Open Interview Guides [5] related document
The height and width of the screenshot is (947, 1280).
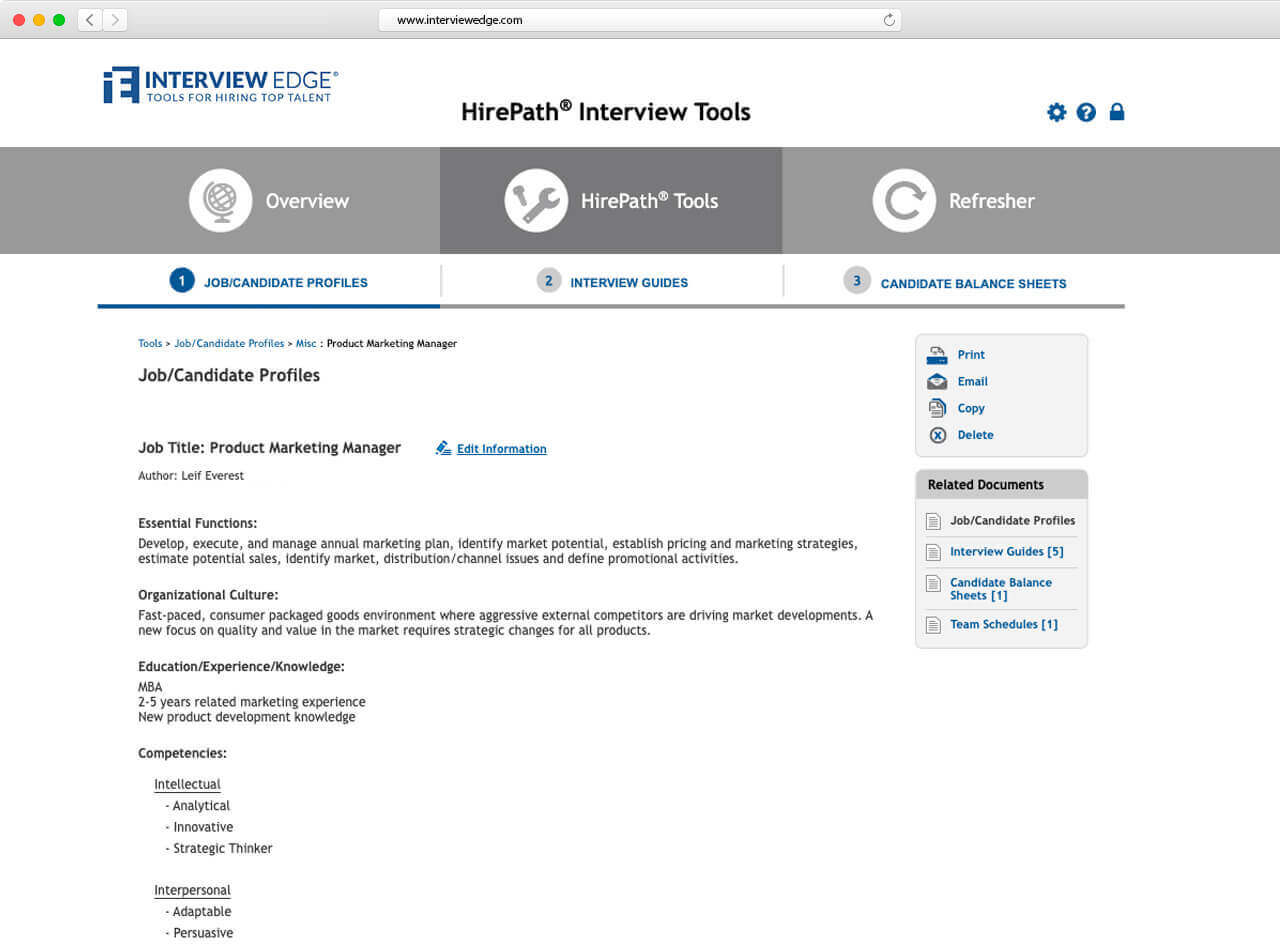point(1007,552)
